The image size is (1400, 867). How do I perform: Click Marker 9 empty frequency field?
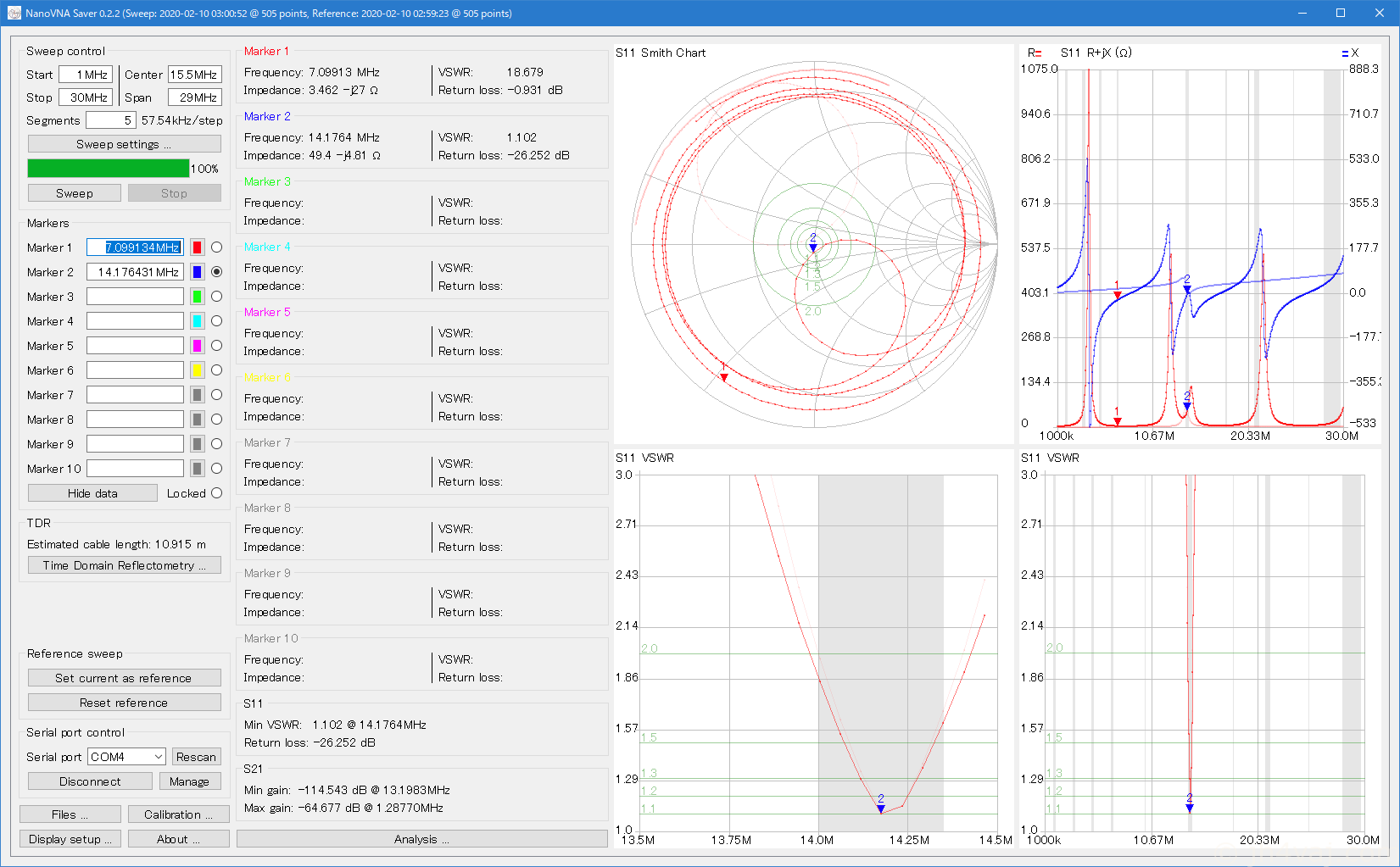pos(135,444)
